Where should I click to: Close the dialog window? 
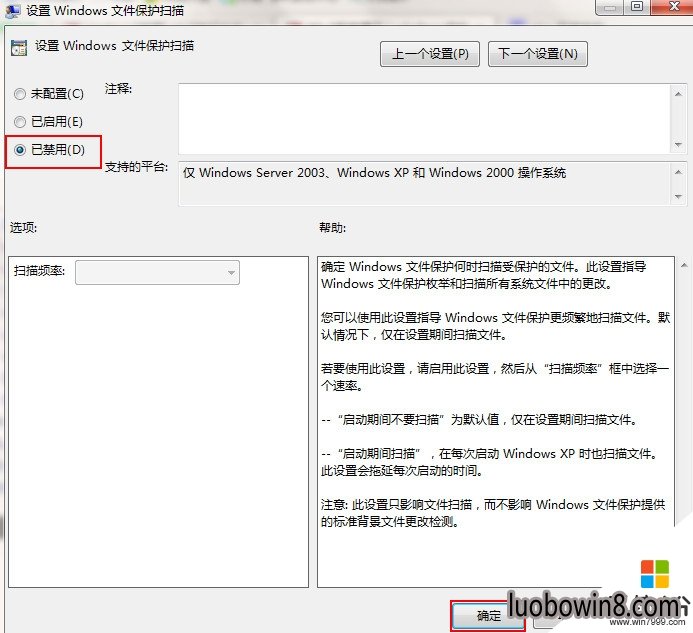pos(673,8)
